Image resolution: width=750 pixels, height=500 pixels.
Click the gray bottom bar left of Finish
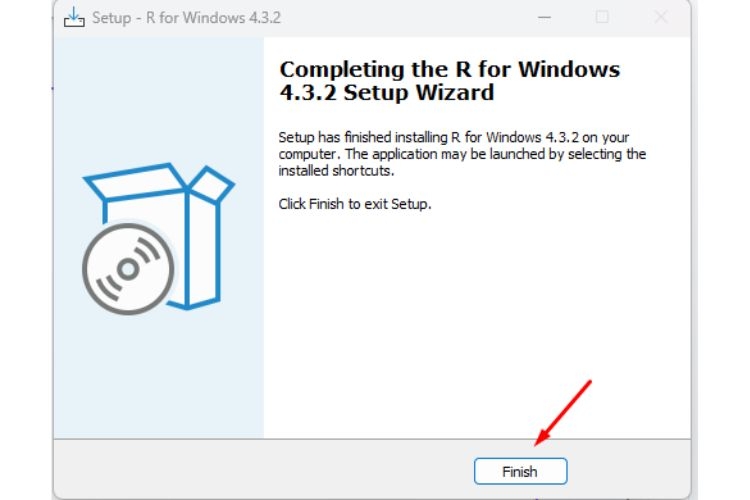pyautogui.click(x=263, y=469)
